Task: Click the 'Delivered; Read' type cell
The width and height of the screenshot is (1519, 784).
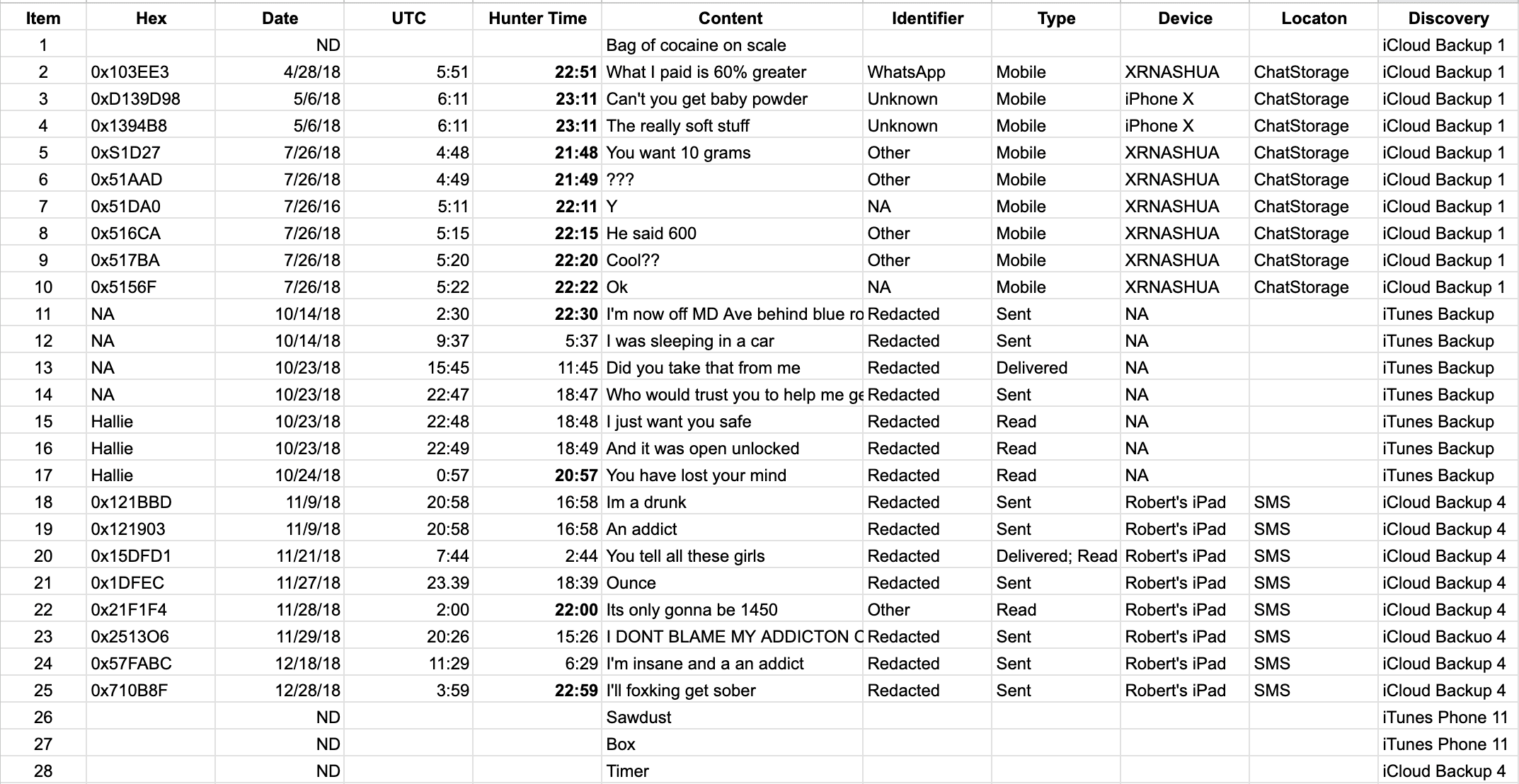Action: click(1056, 556)
